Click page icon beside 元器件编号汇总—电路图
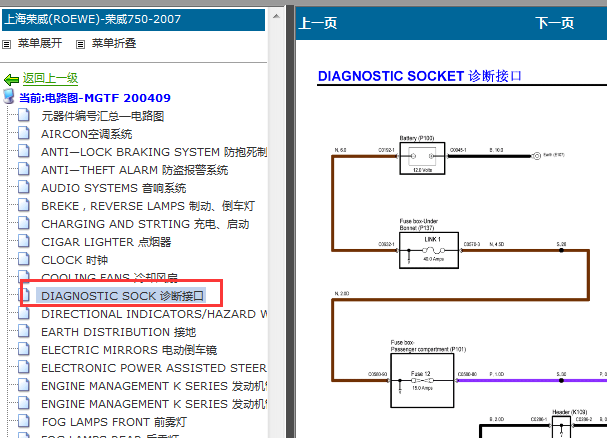Screen dimensions: 607x438 pos(24,115)
